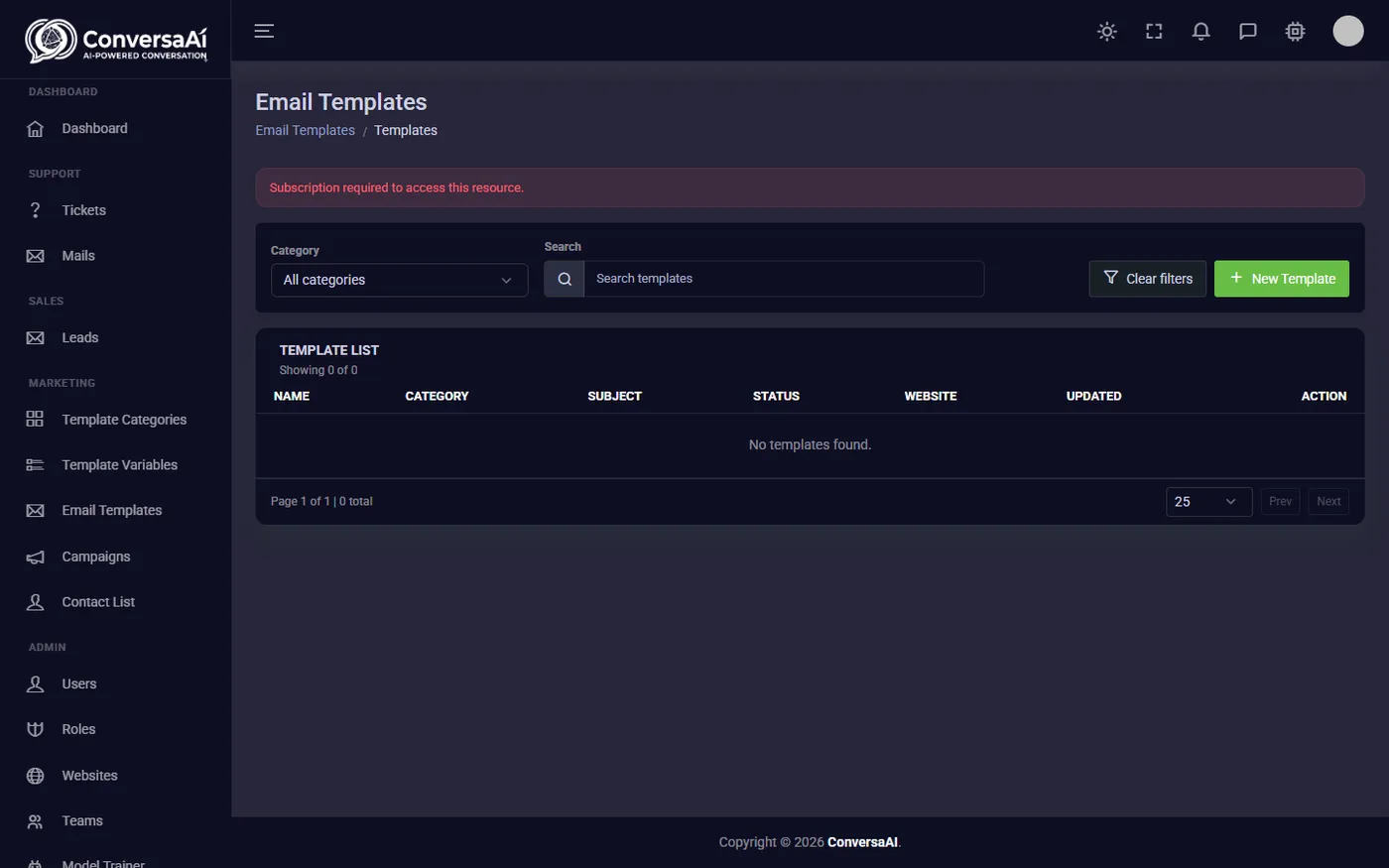Click the Clear filters button
The height and width of the screenshot is (868, 1389).
point(1148,279)
